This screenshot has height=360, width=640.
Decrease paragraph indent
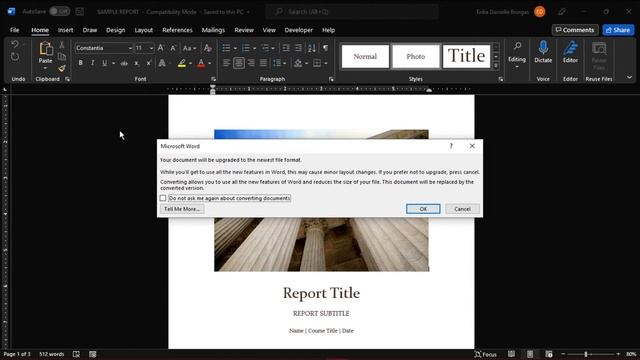click(286, 48)
